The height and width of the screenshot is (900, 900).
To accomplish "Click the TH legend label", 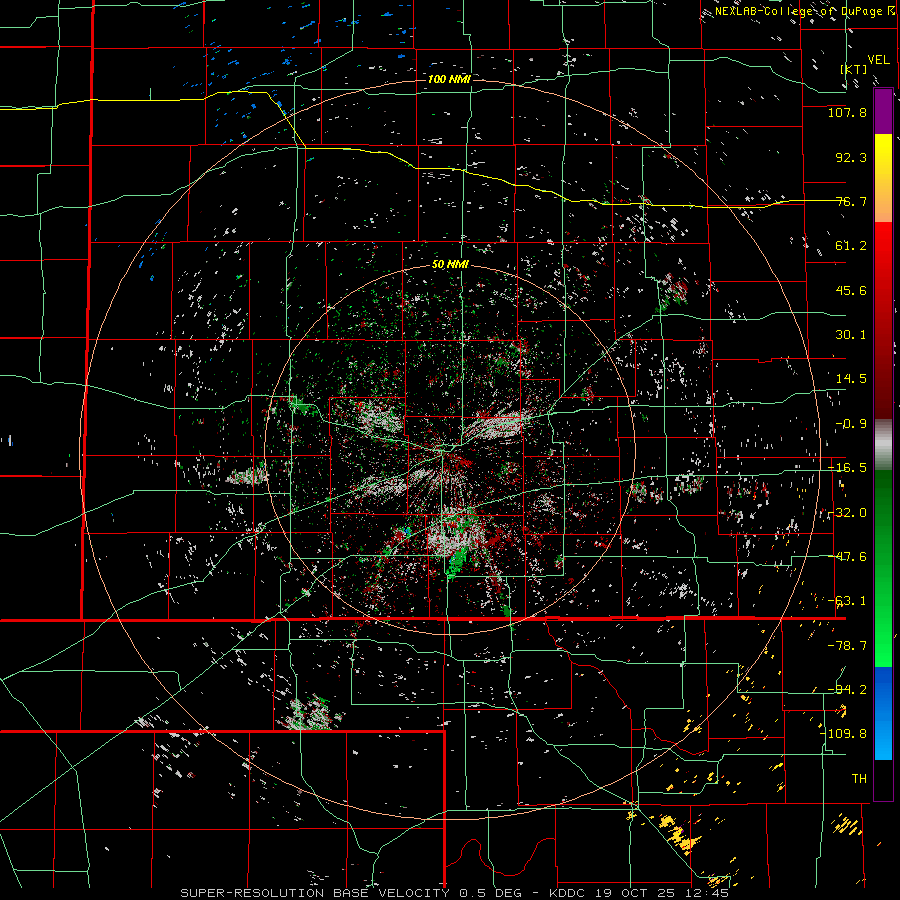I will coord(859,778).
